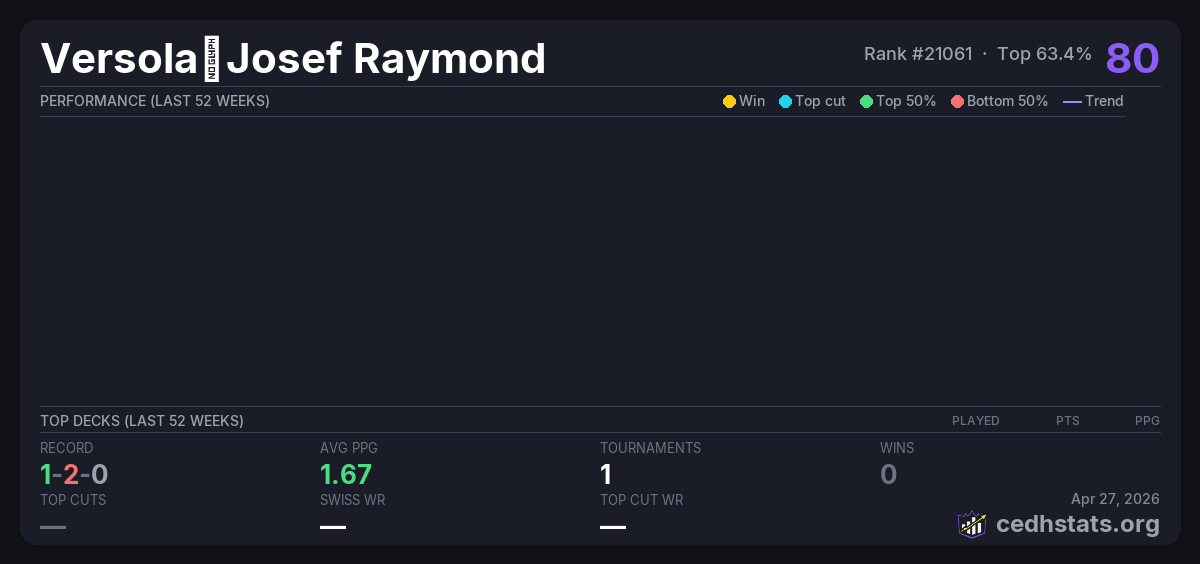Click the Rank #21061 text

(918, 54)
